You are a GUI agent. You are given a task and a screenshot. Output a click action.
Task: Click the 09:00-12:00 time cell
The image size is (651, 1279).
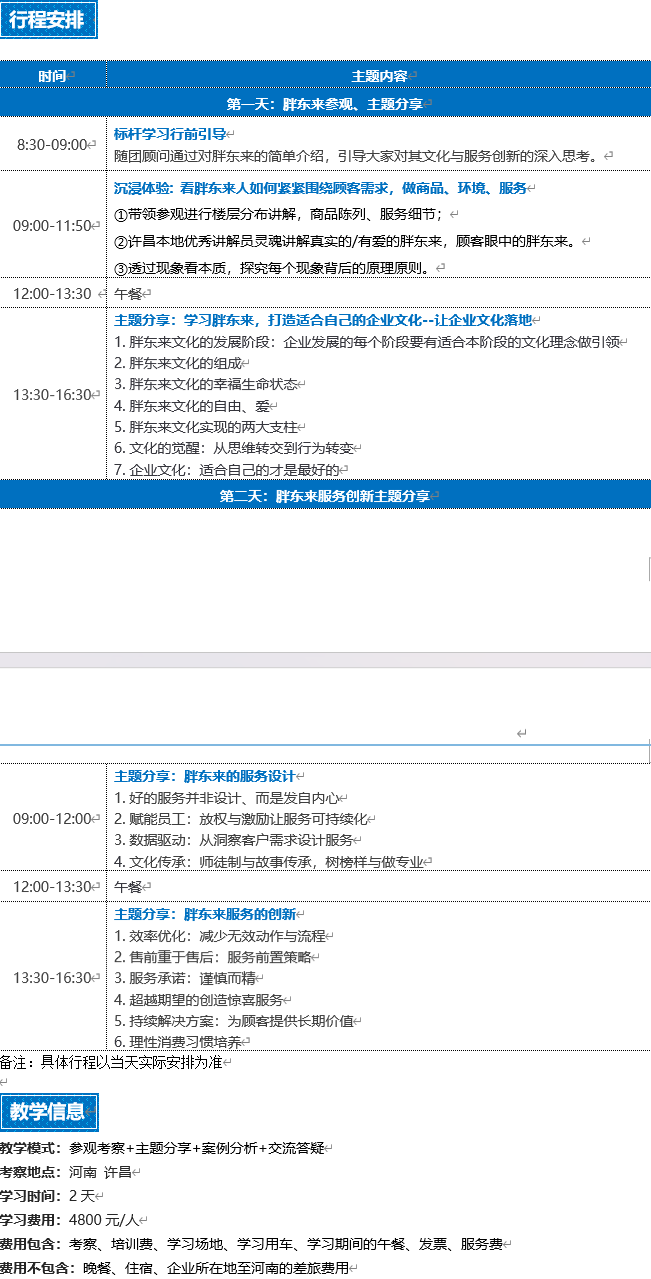[53, 818]
